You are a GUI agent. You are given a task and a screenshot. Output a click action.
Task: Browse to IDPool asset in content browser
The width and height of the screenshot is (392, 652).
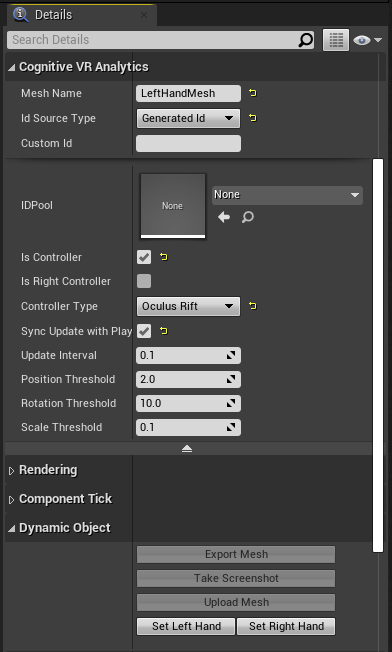click(x=248, y=217)
